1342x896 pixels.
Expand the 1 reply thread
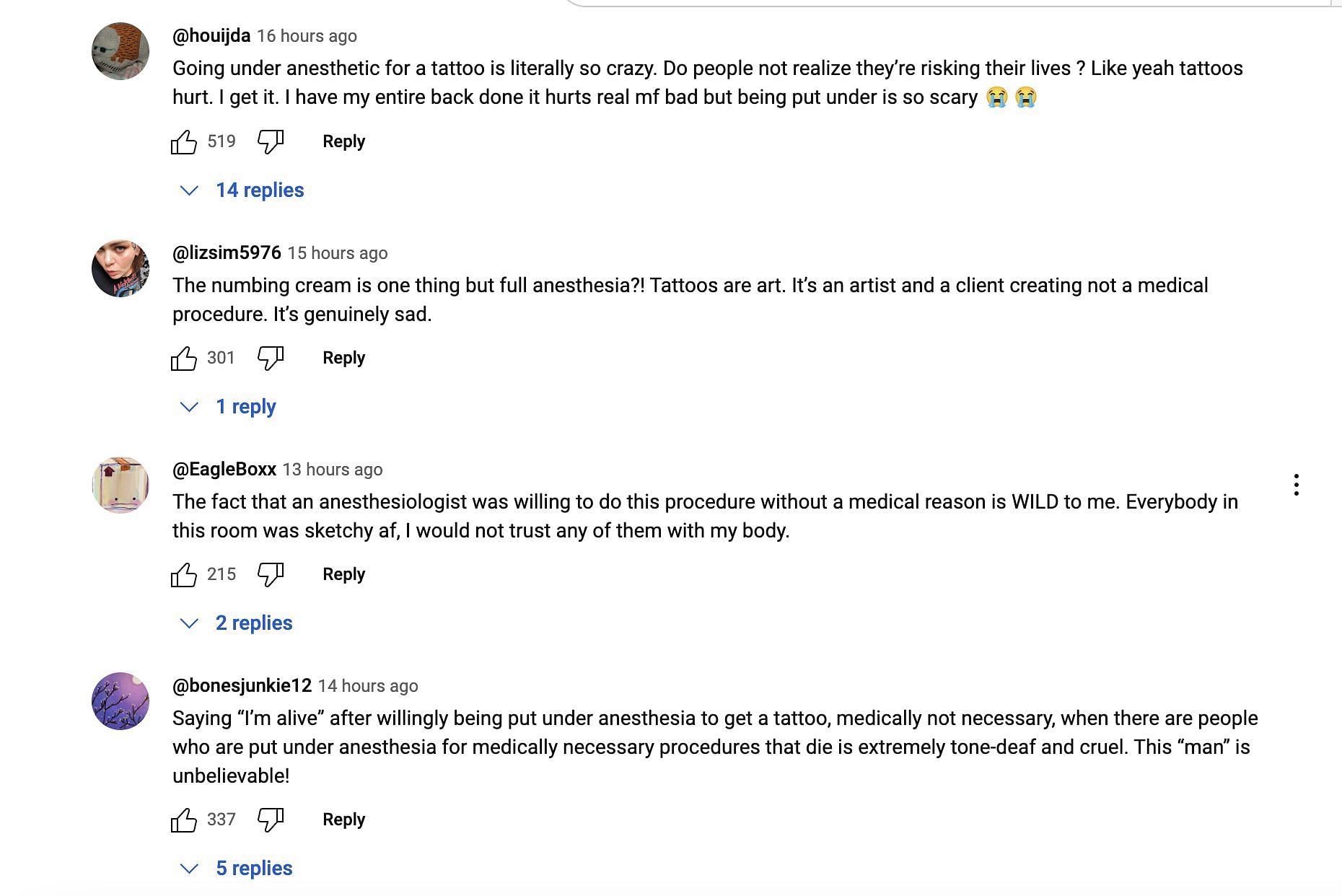click(228, 407)
